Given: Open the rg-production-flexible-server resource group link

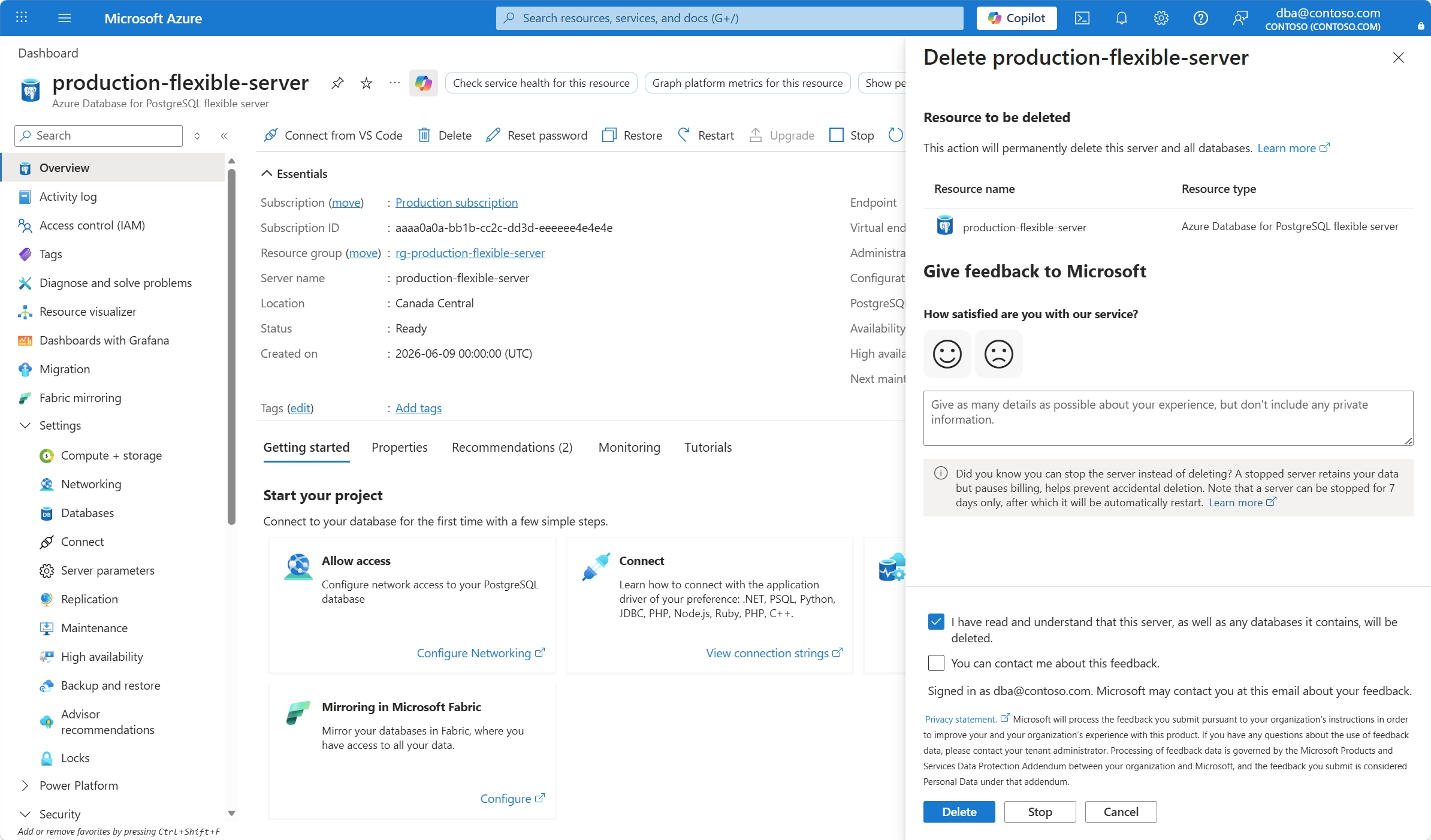Looking at the screenshot, I should click(470, 253).
